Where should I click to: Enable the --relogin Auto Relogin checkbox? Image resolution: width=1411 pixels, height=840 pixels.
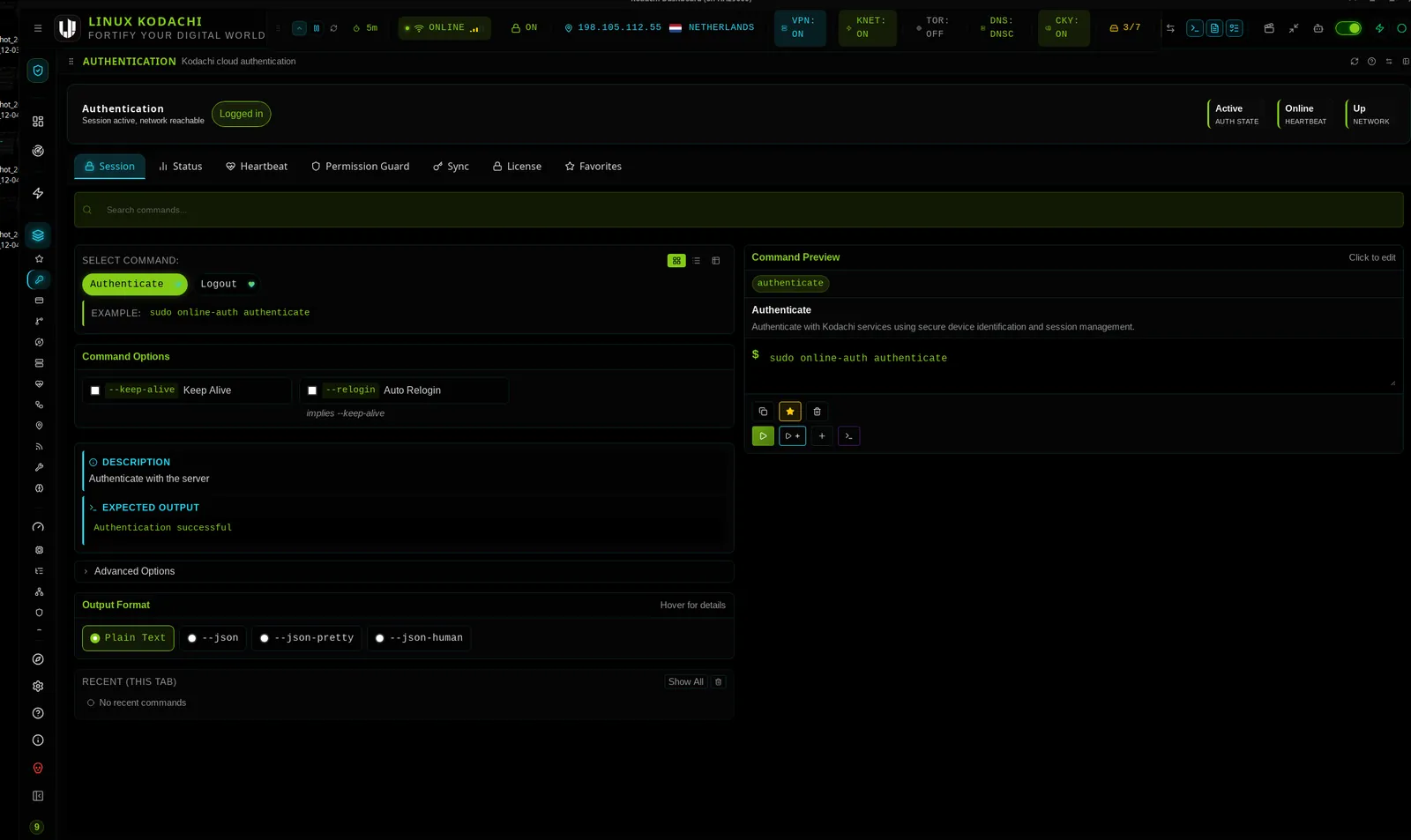pyautogui.click(x=312, y=391)
